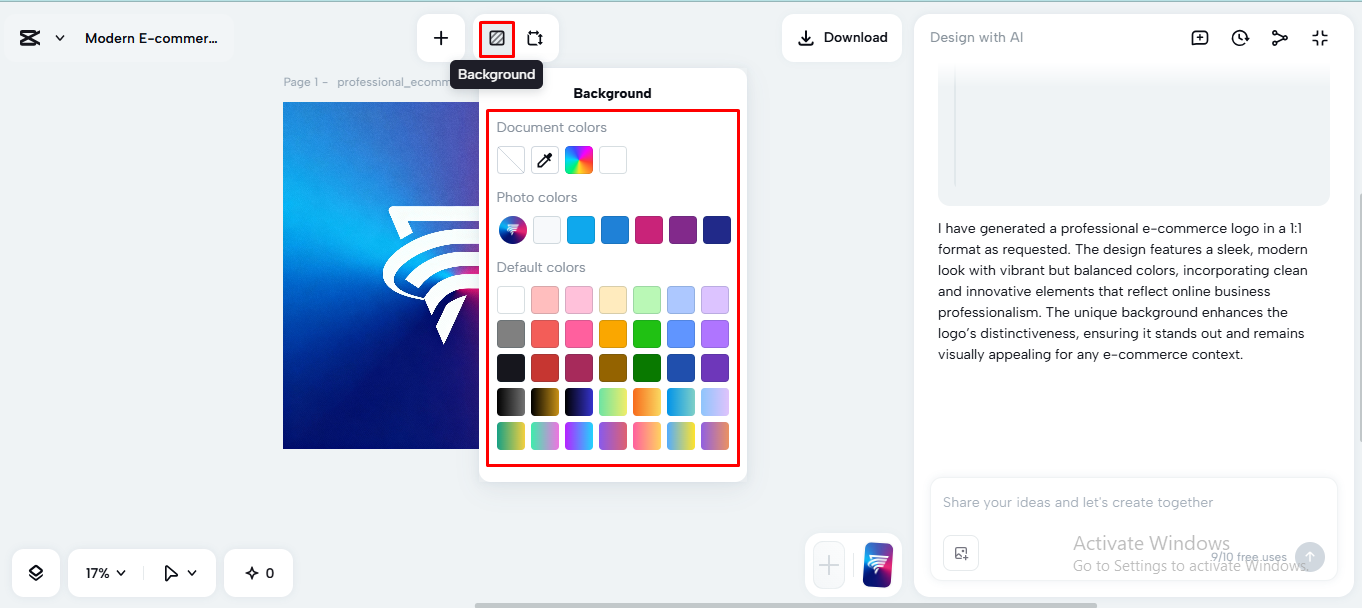1362x608 pixels.
Task: Select the black default color swatch
Action: tap(511, 368)
